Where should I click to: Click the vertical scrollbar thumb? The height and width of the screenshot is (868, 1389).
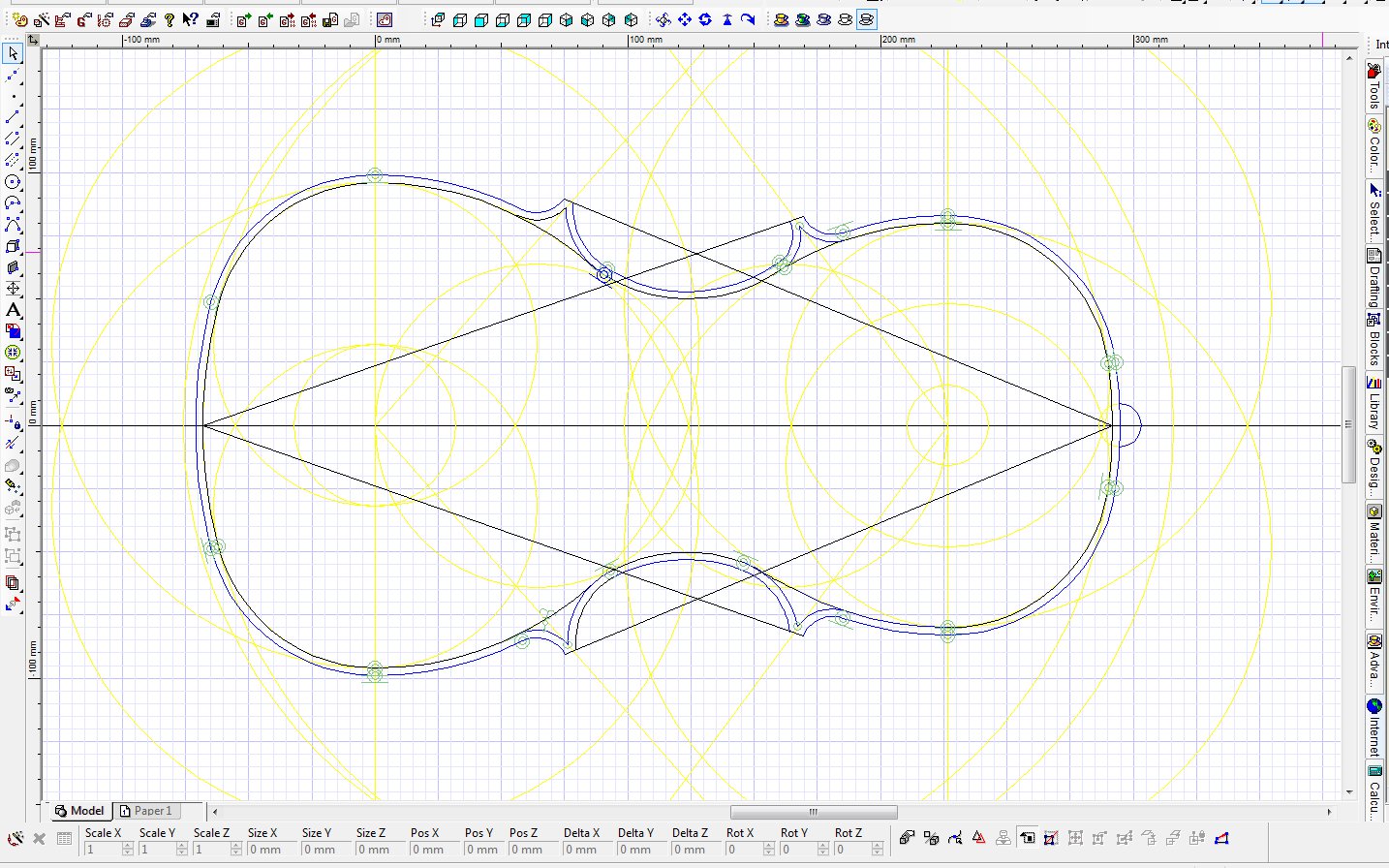coord(1348,424)
